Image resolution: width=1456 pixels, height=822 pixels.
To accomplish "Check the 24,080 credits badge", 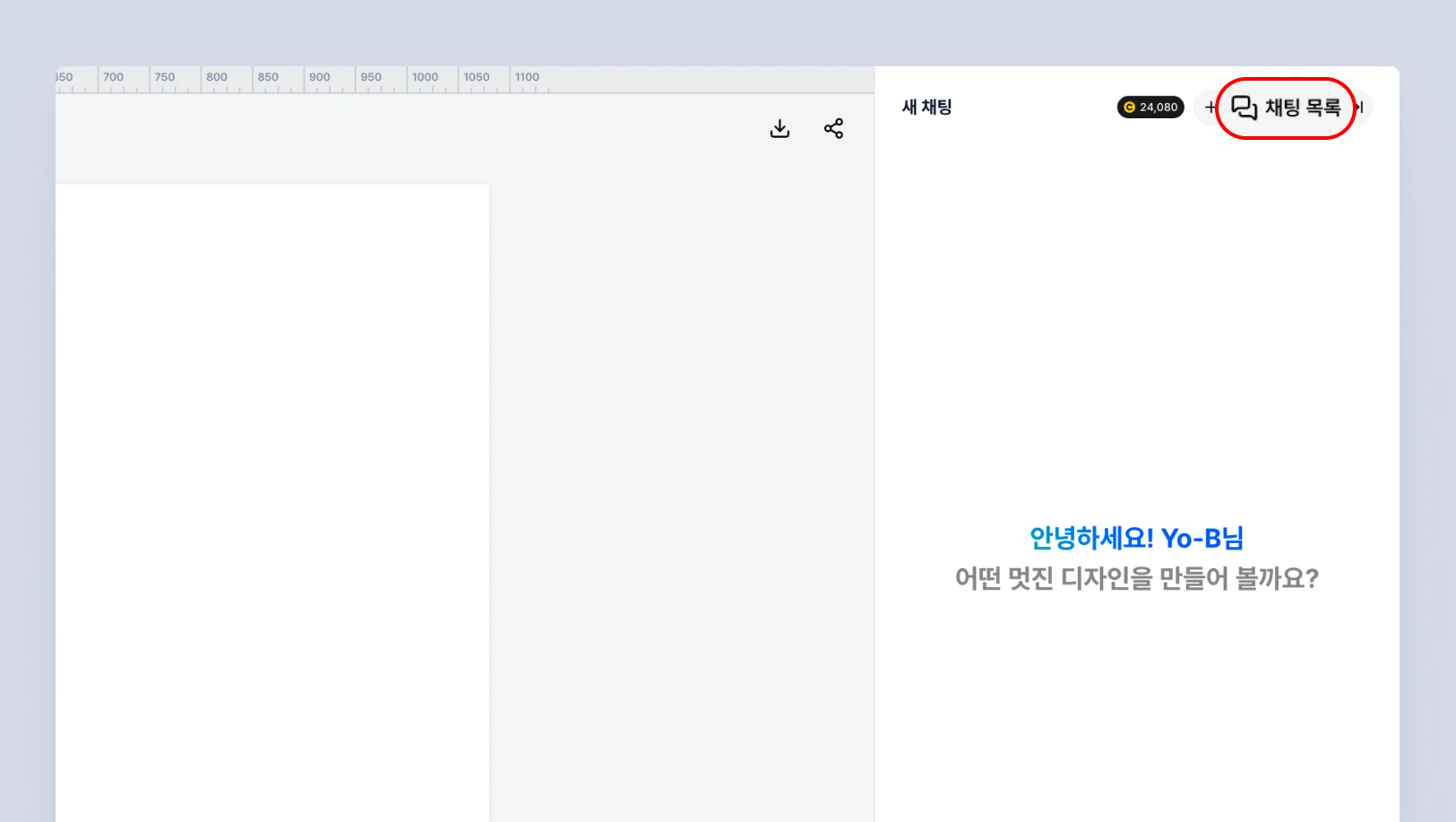I will click(x=1150, y=108).
